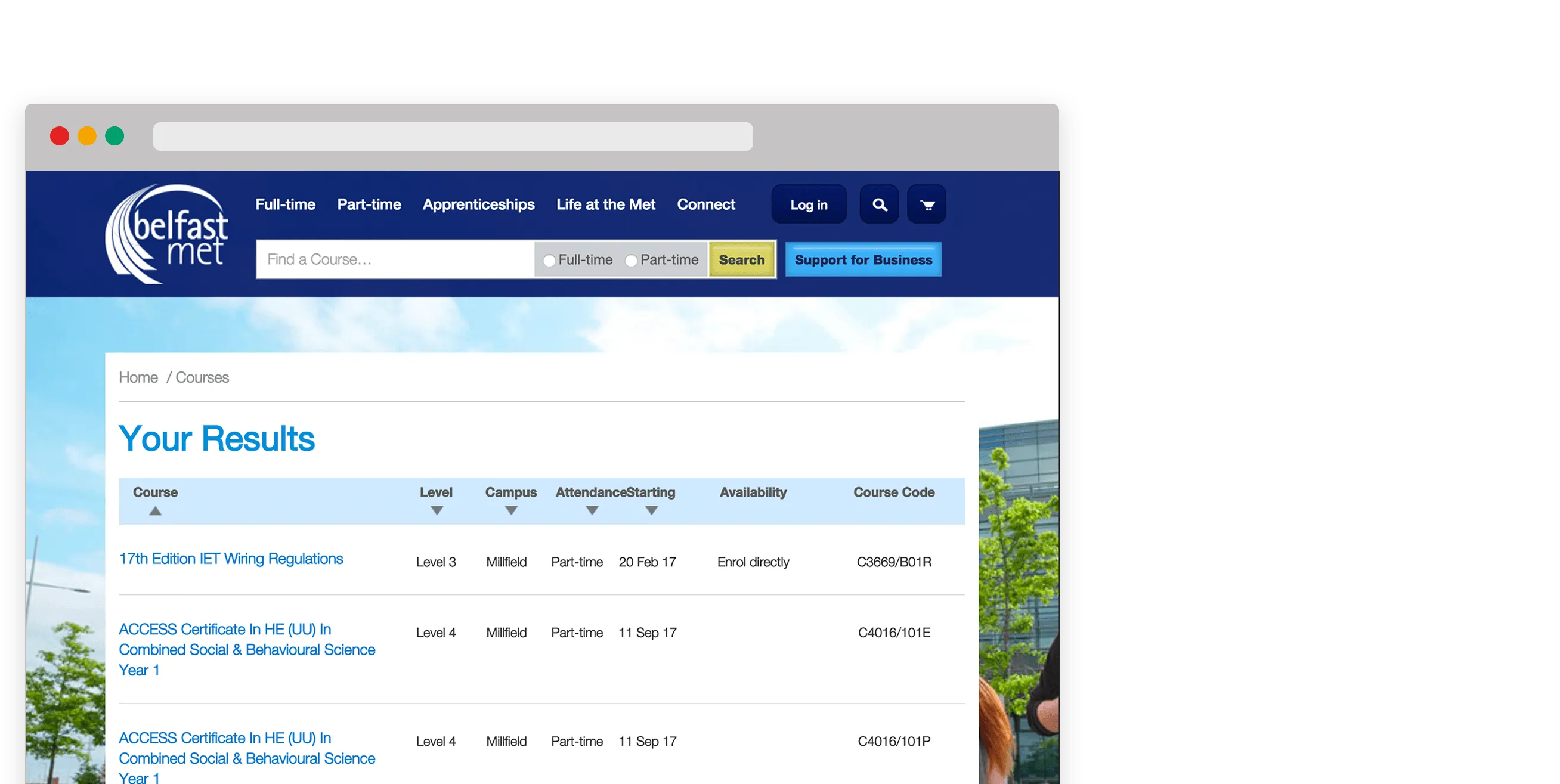Viewport: 1560px width, 784px height.
Task: Open the site search icon
Action: tap(879, 204)
